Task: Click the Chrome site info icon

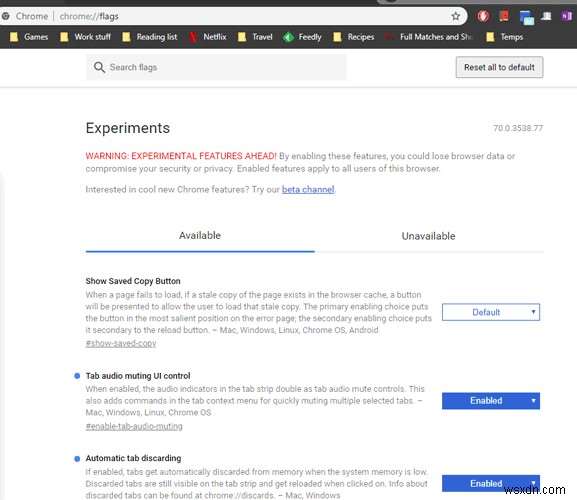Action: 6,16
